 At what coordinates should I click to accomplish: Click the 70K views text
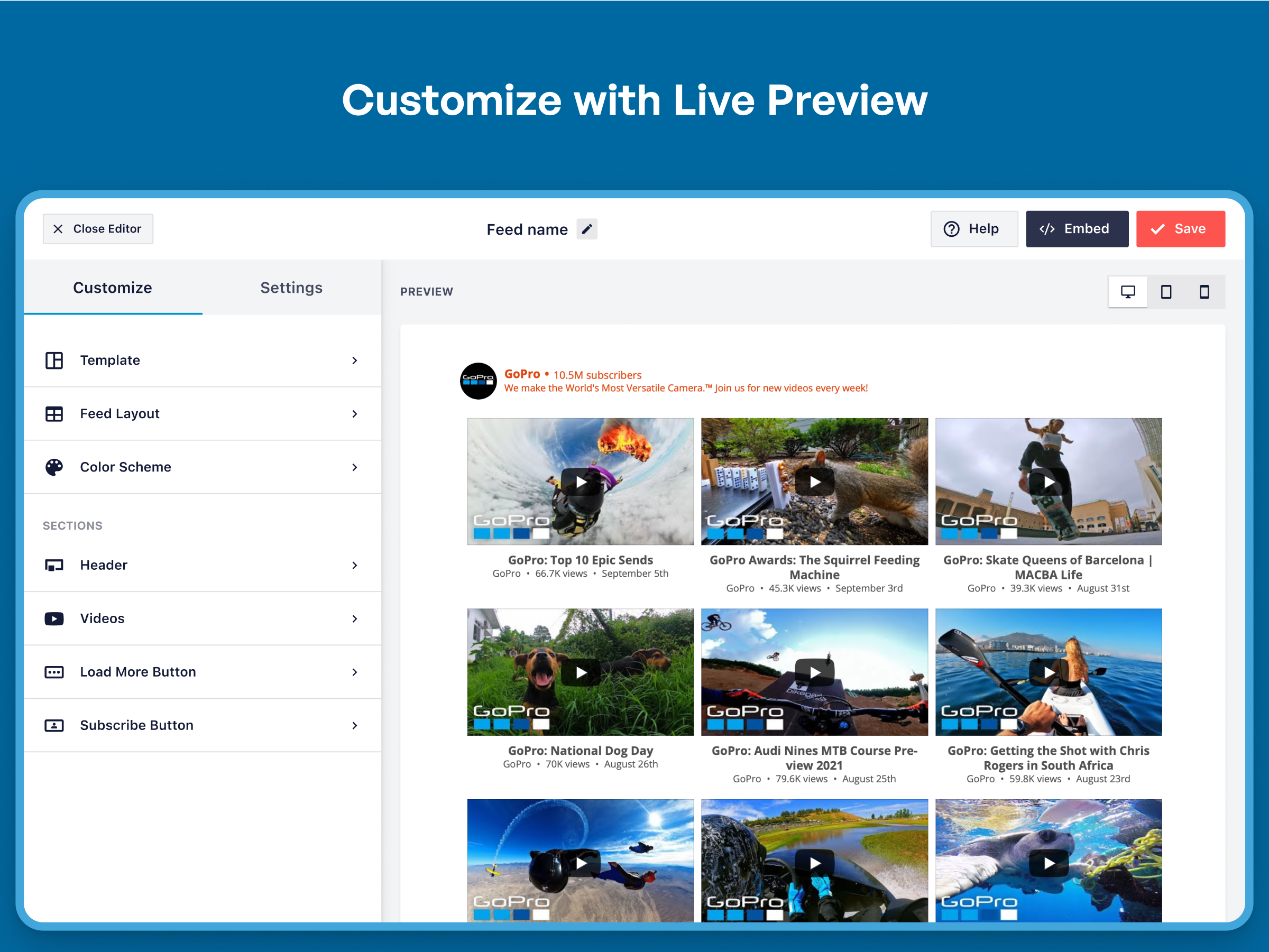[x=567, y=764]
